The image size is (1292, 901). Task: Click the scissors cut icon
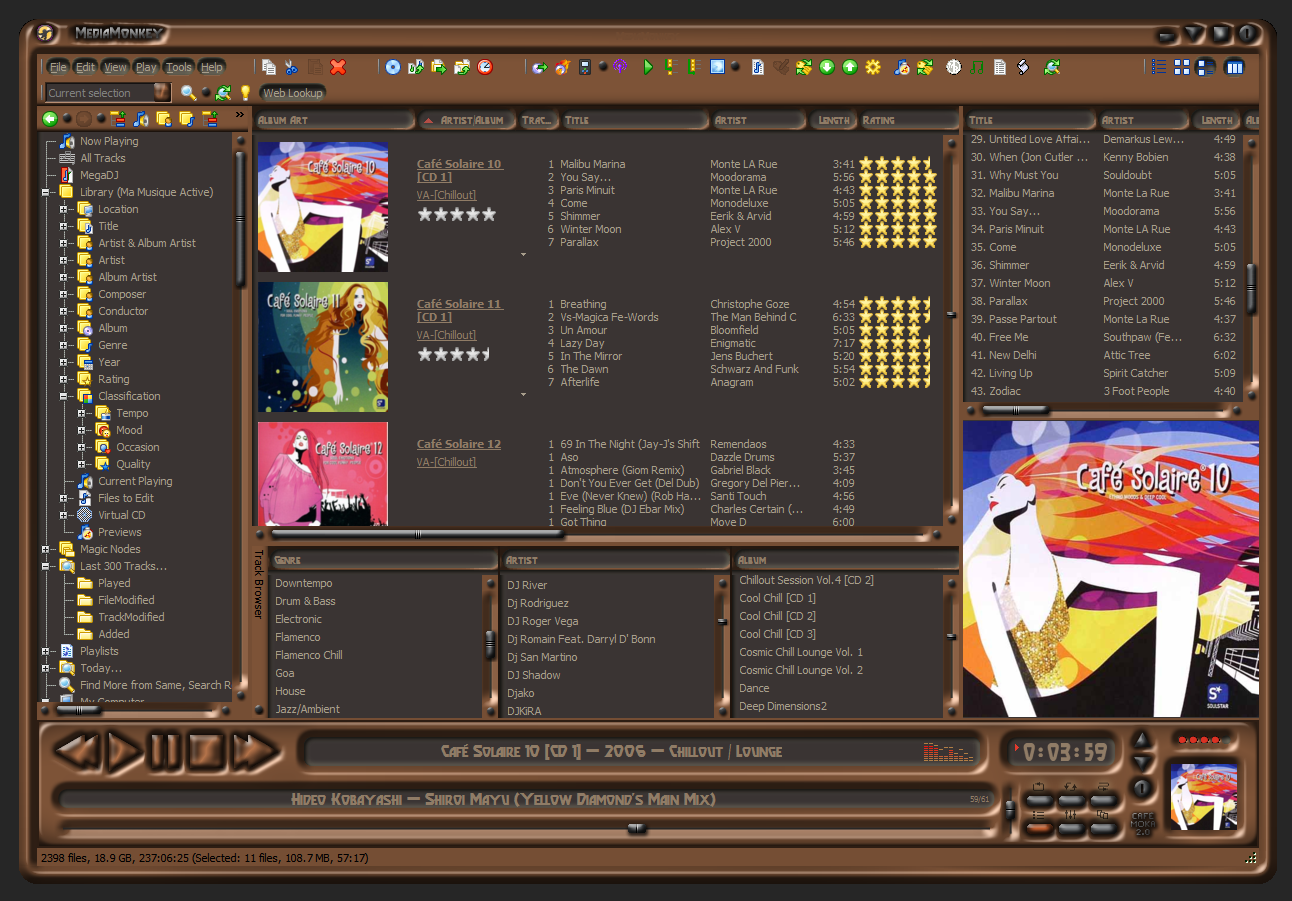click(291, 67)
